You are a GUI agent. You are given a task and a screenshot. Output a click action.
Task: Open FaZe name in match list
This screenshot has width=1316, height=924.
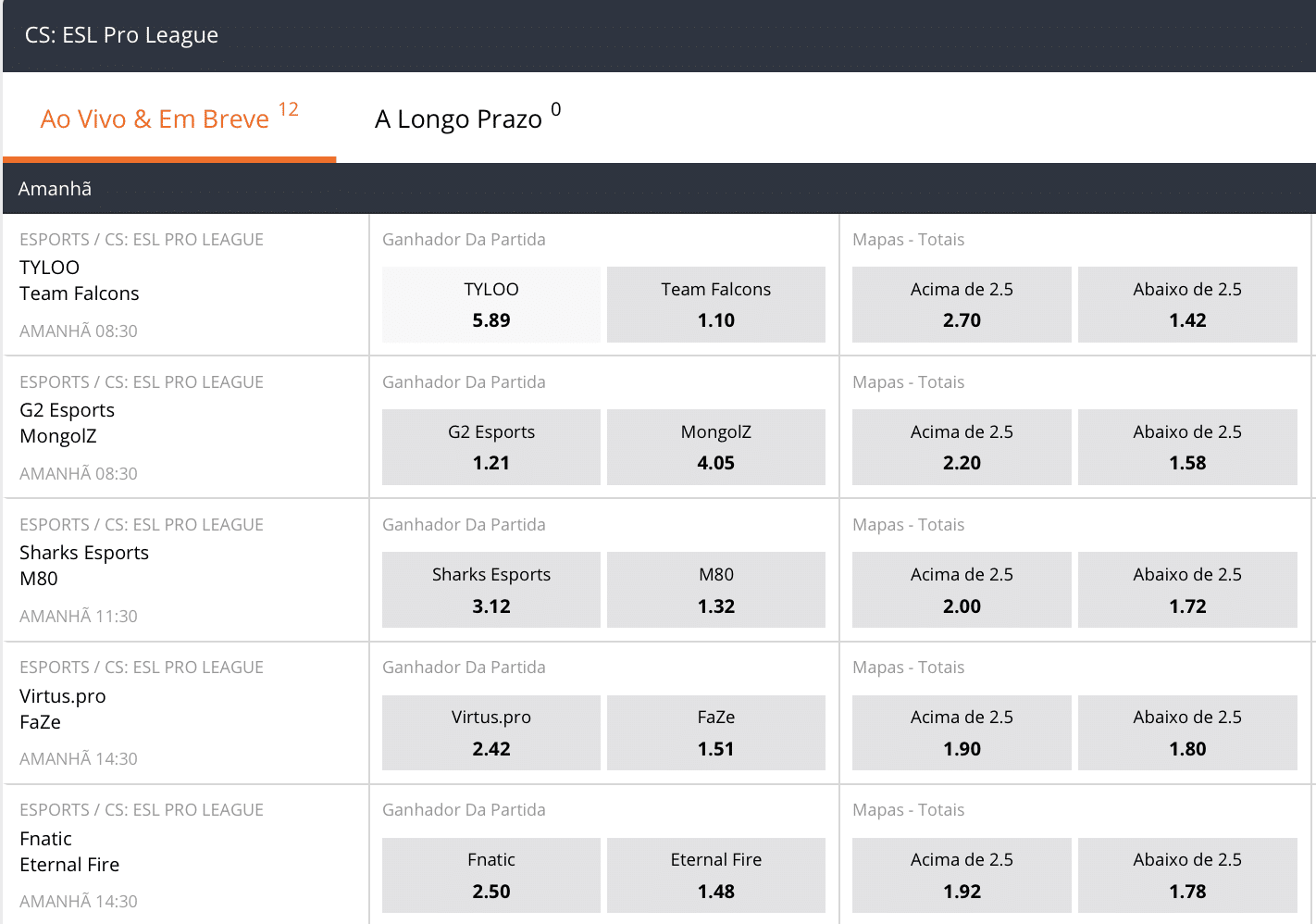[41, 722]
